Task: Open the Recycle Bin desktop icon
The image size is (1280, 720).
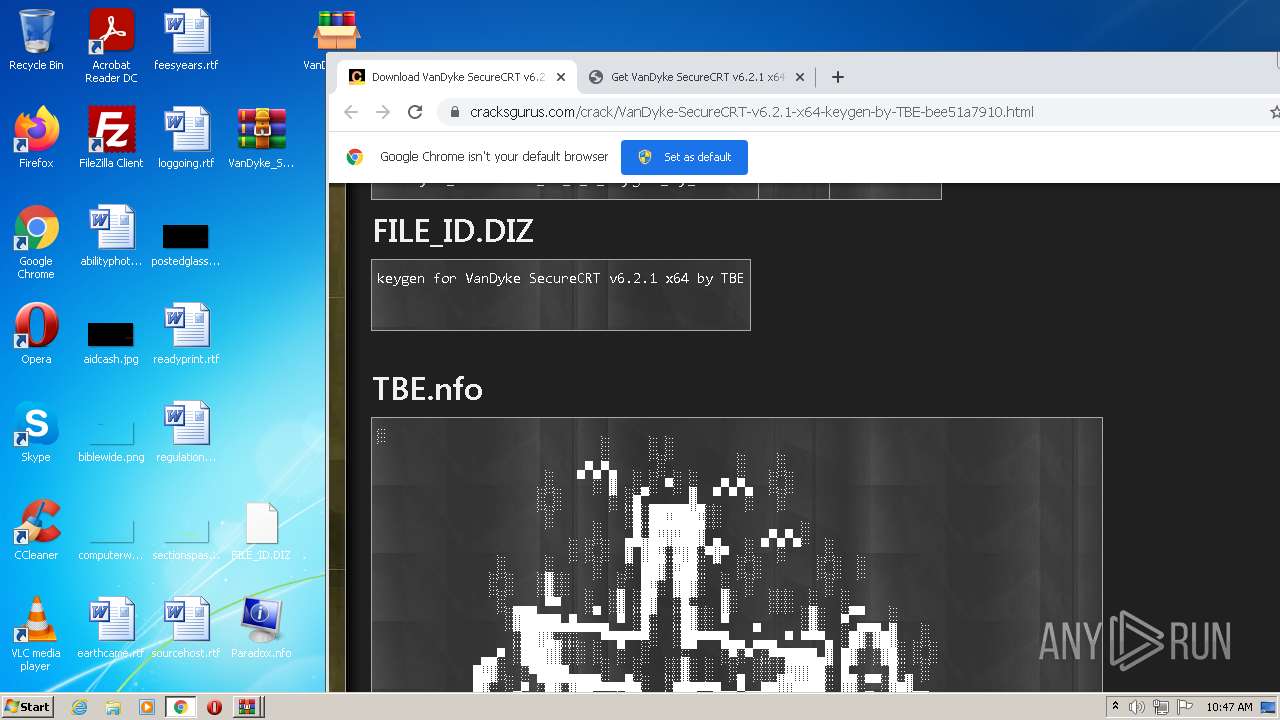Action: click(x=36, y=40)
